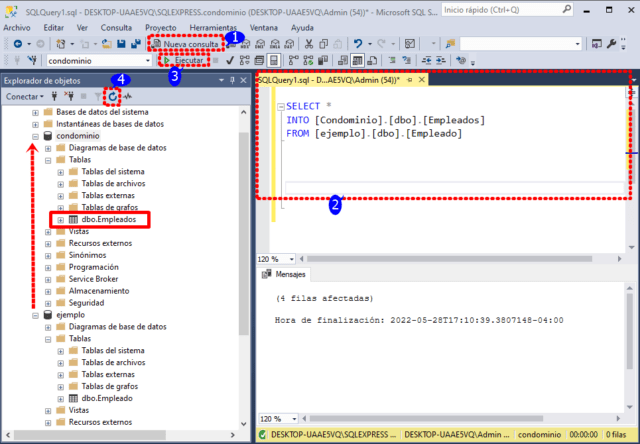Click the Decrease Indent icon
This screenshot has width=640, height=444.
(427, 60)
